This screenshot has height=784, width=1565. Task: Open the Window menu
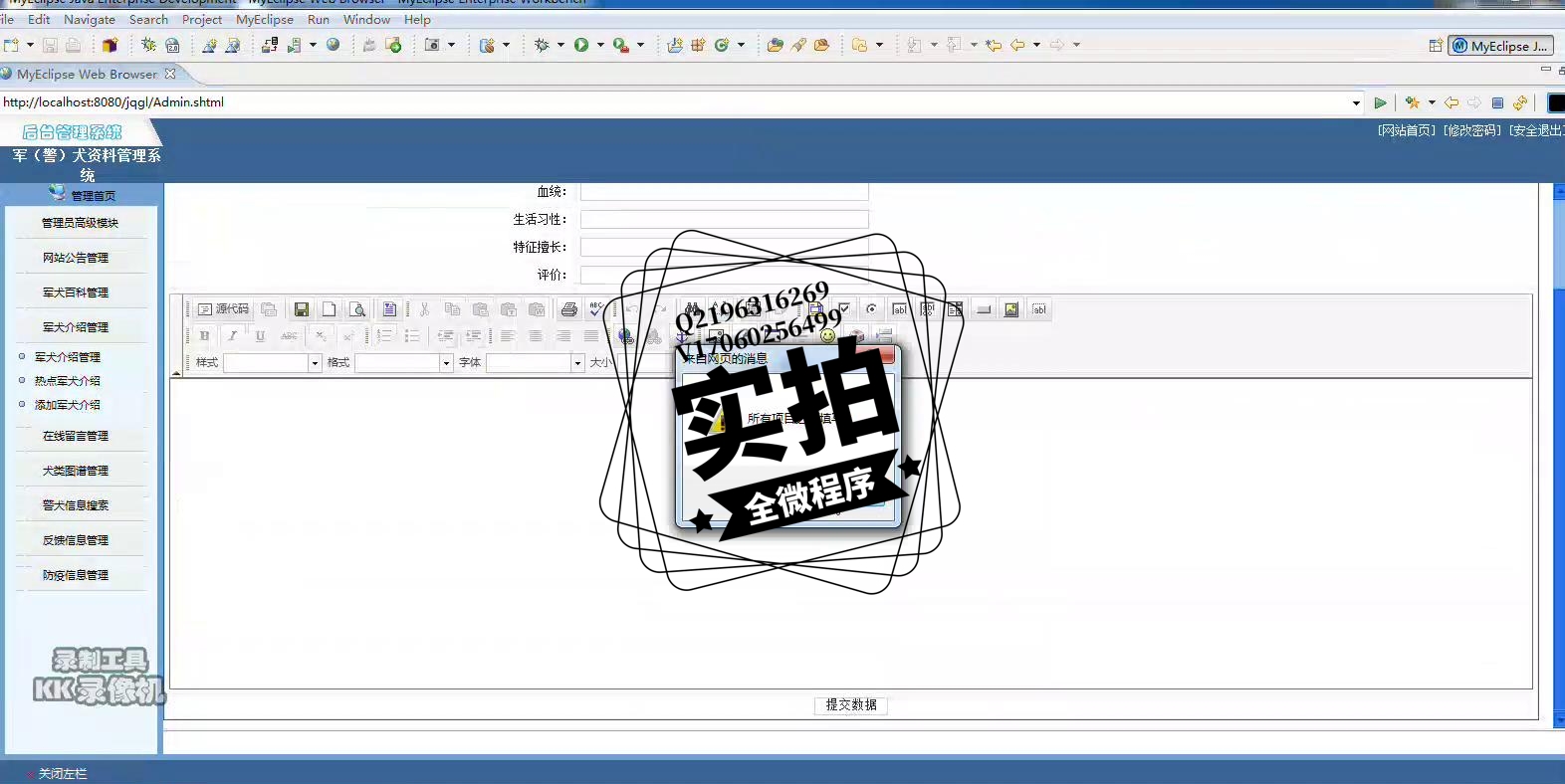[366, 19]
